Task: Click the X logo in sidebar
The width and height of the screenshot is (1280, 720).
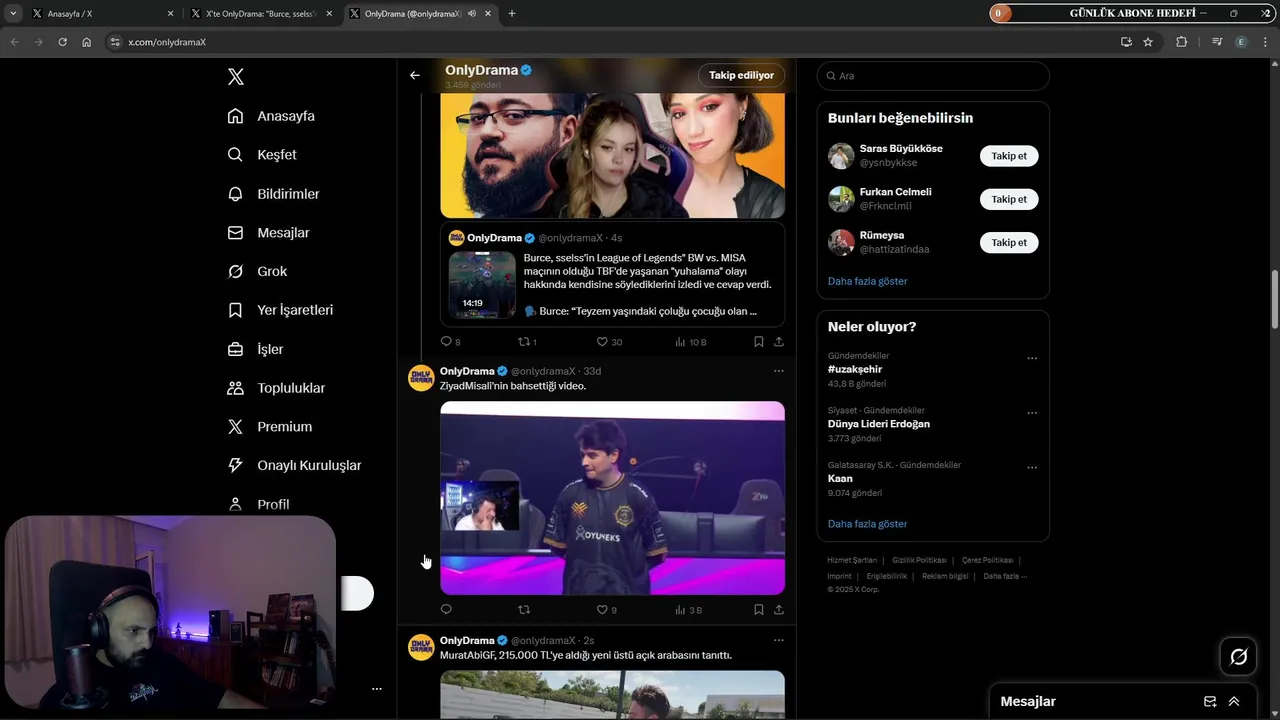Action: click(x=236, y=77)
